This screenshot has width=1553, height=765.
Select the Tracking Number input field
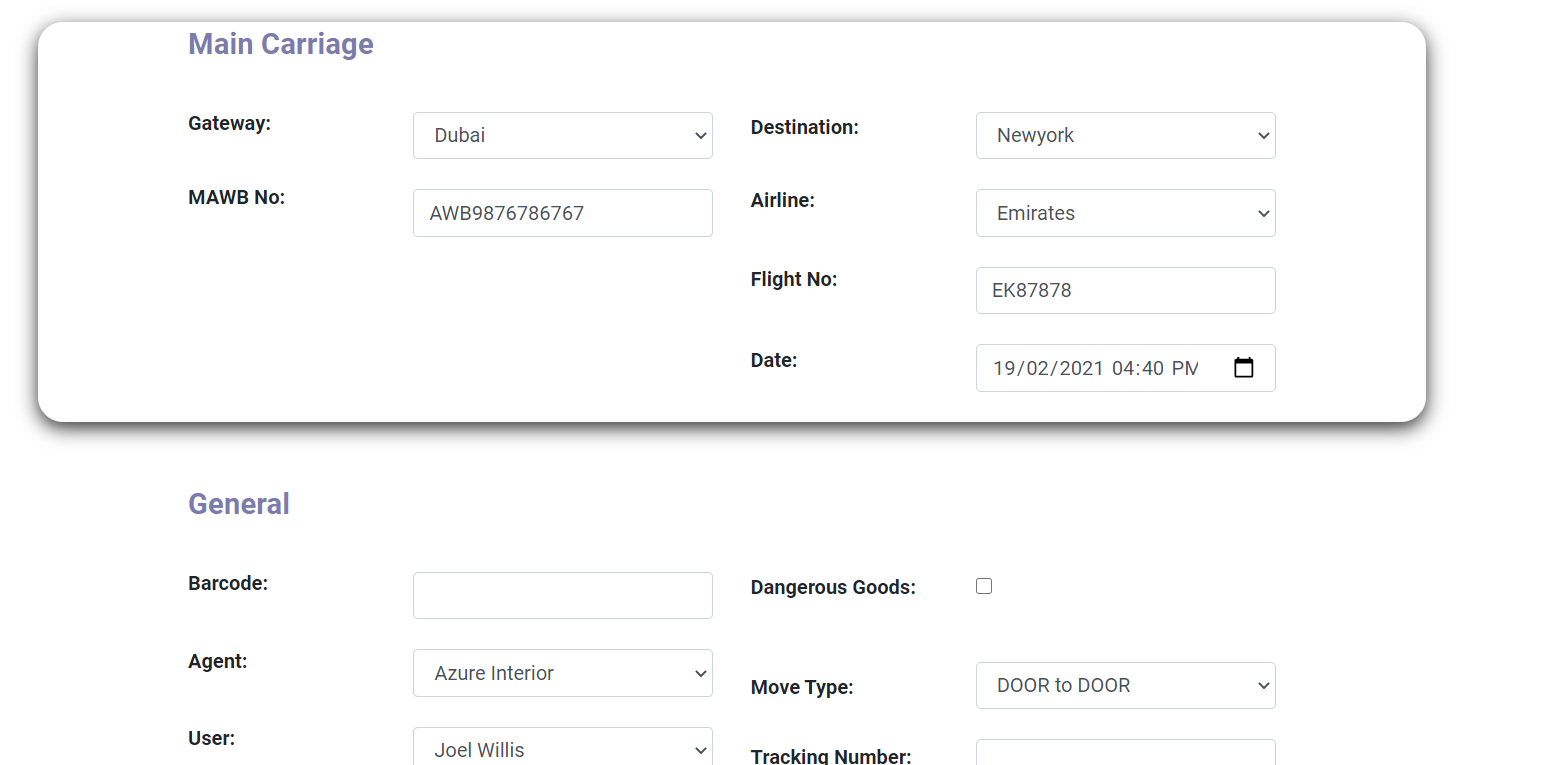tap(1125, 753)
